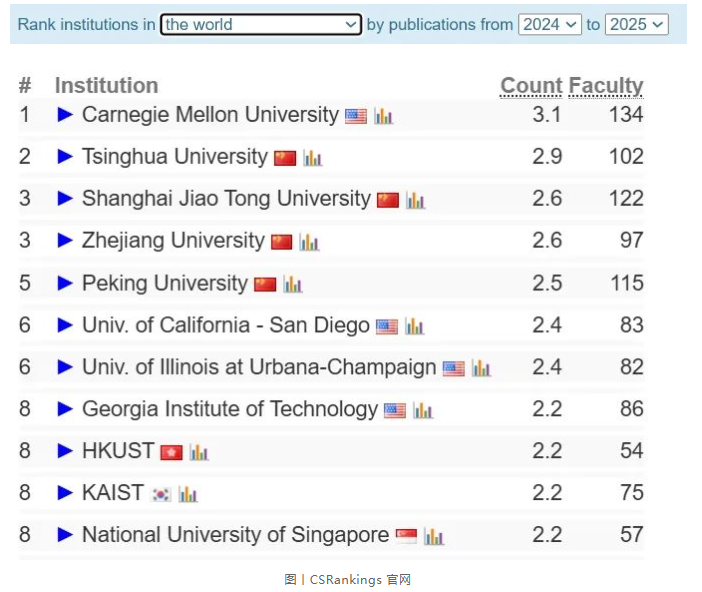702x592 pixels.
Task: Open the end year dropdown showing 2025
Action: click(x=637, y=24)
